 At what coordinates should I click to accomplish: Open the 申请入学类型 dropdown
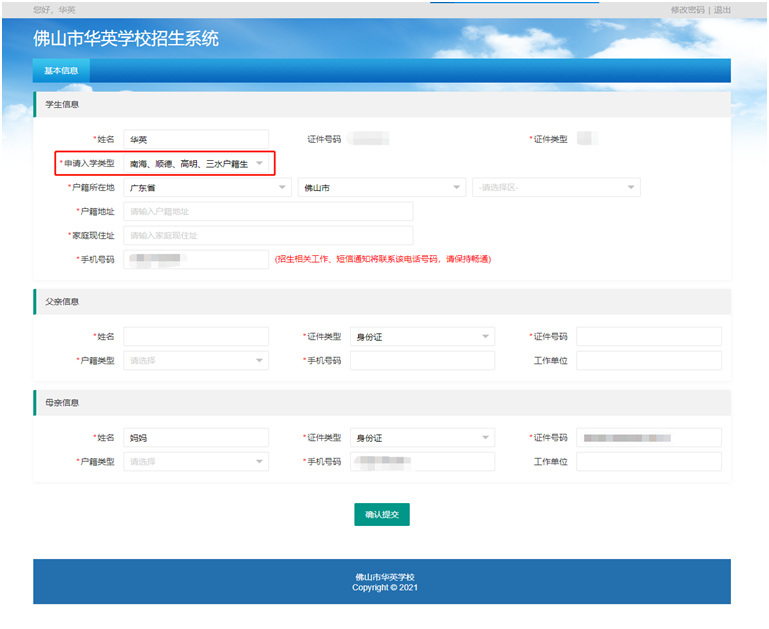[195, 163]
